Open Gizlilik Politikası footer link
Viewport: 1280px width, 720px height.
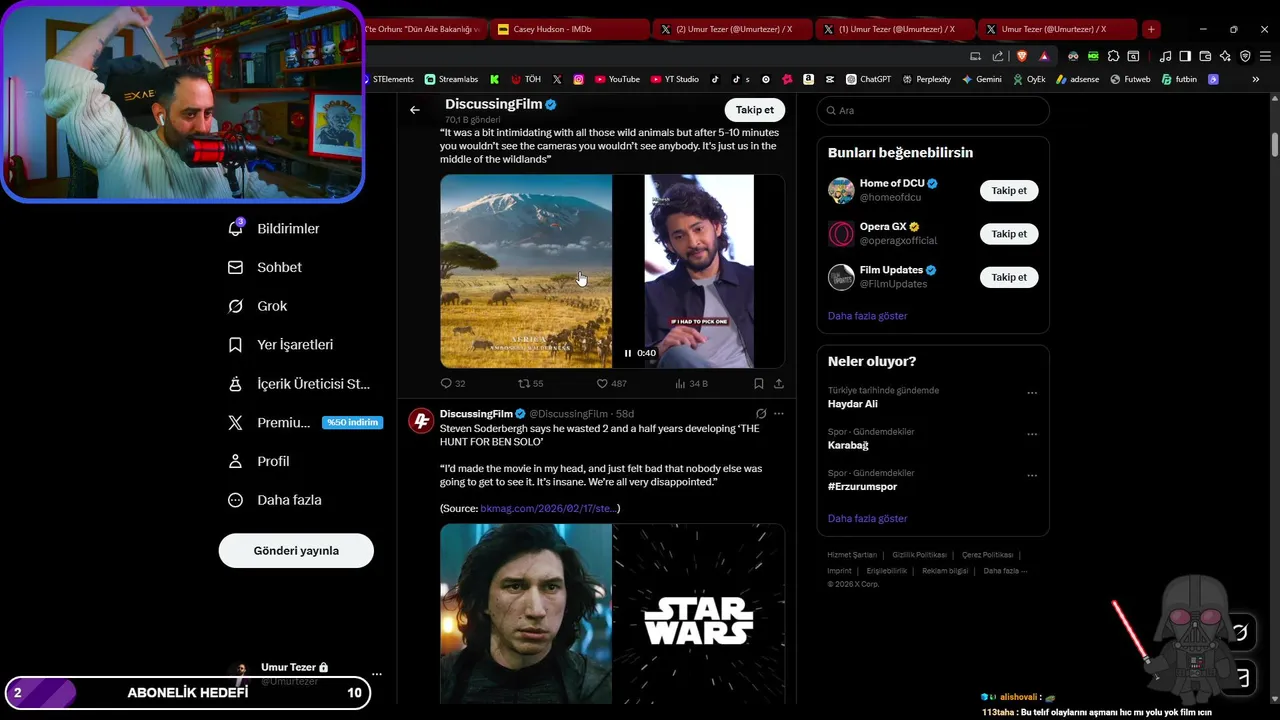click(x=919, y=555)
